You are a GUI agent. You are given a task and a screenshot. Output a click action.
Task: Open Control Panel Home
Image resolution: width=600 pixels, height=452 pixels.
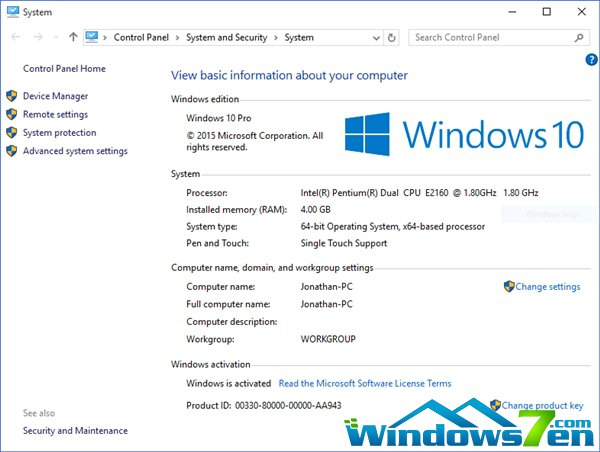(64, 69)
